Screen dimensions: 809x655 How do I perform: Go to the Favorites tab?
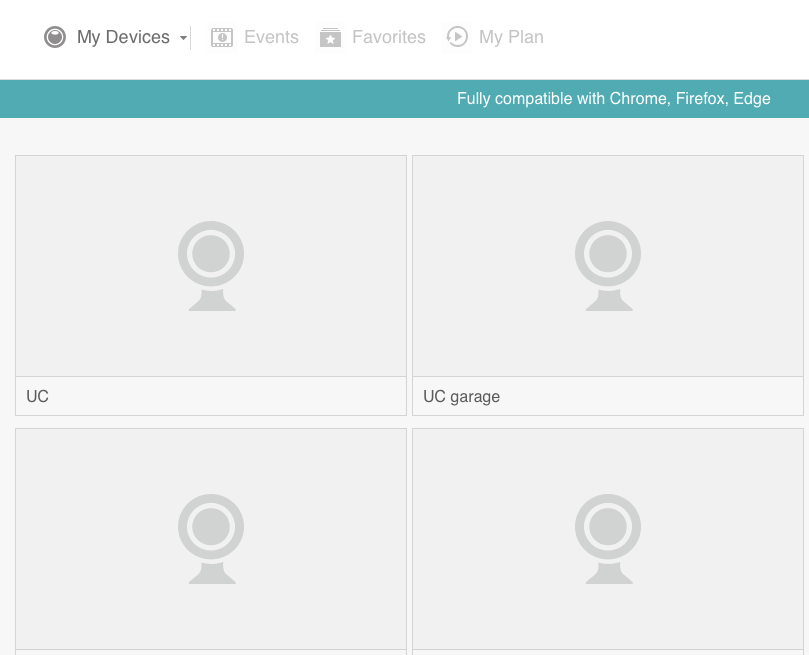388,37
